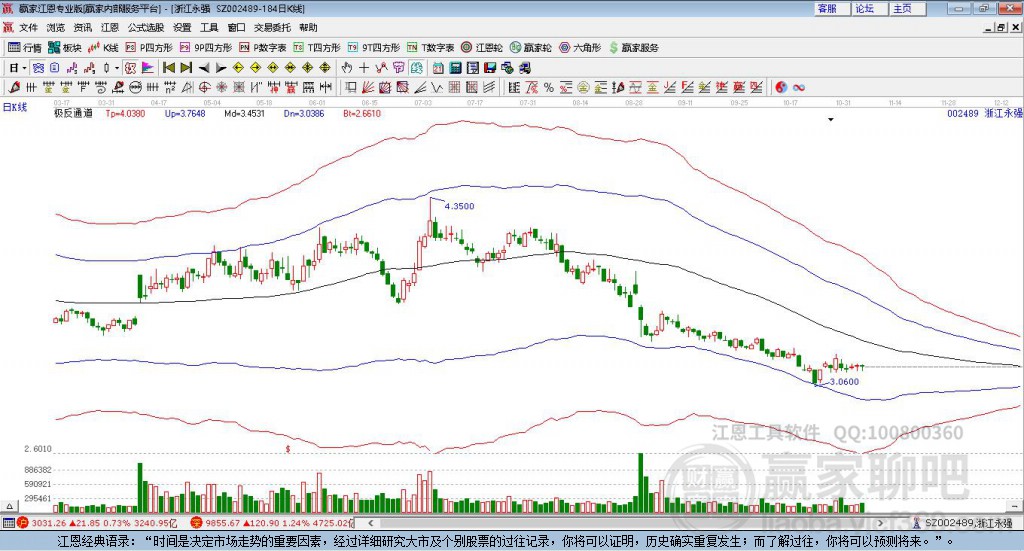Click the Tp=4.0380 indicator value
The image size is (1024, 551).
(125, 114)
